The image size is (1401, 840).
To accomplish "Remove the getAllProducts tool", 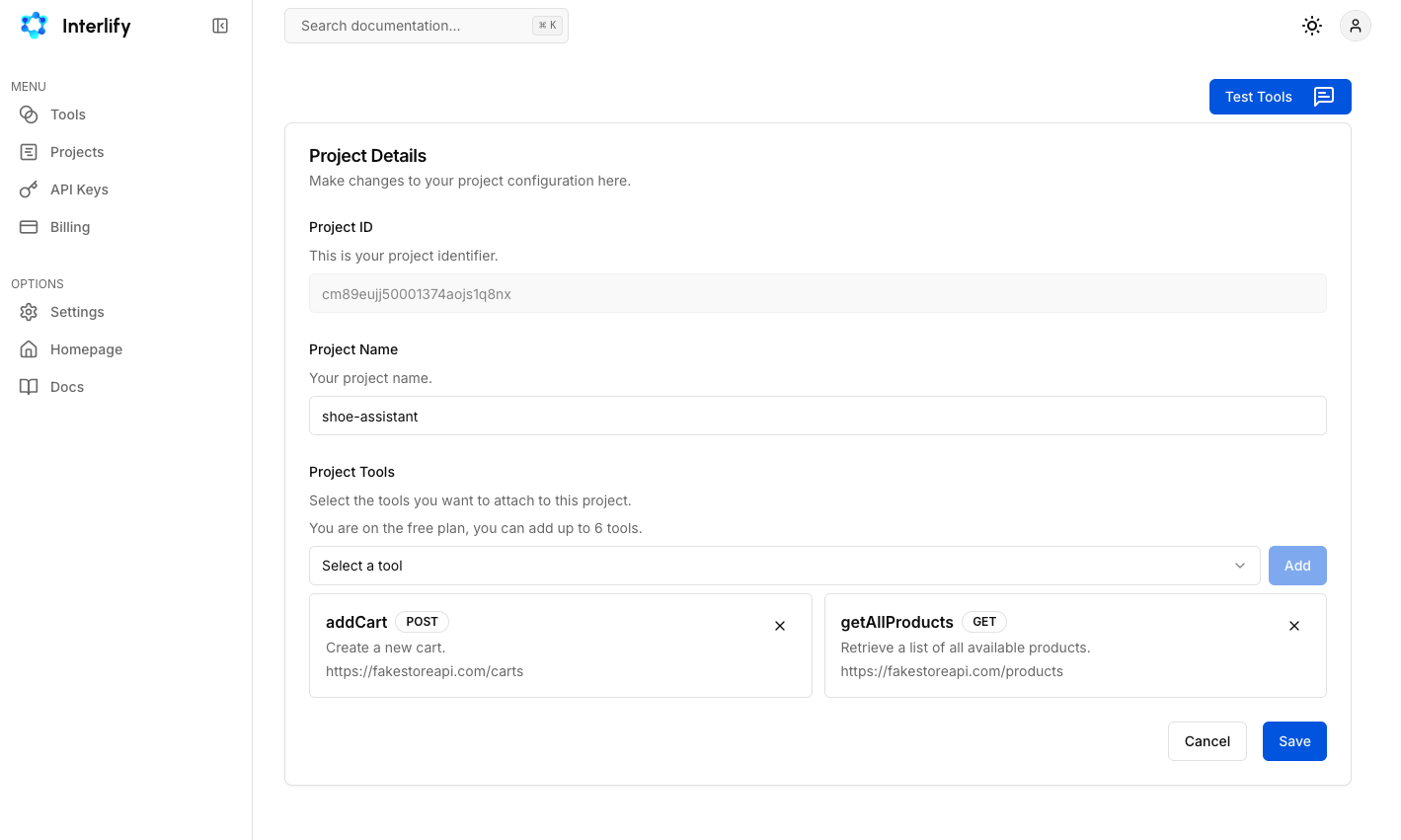I will pos(1293,626).
